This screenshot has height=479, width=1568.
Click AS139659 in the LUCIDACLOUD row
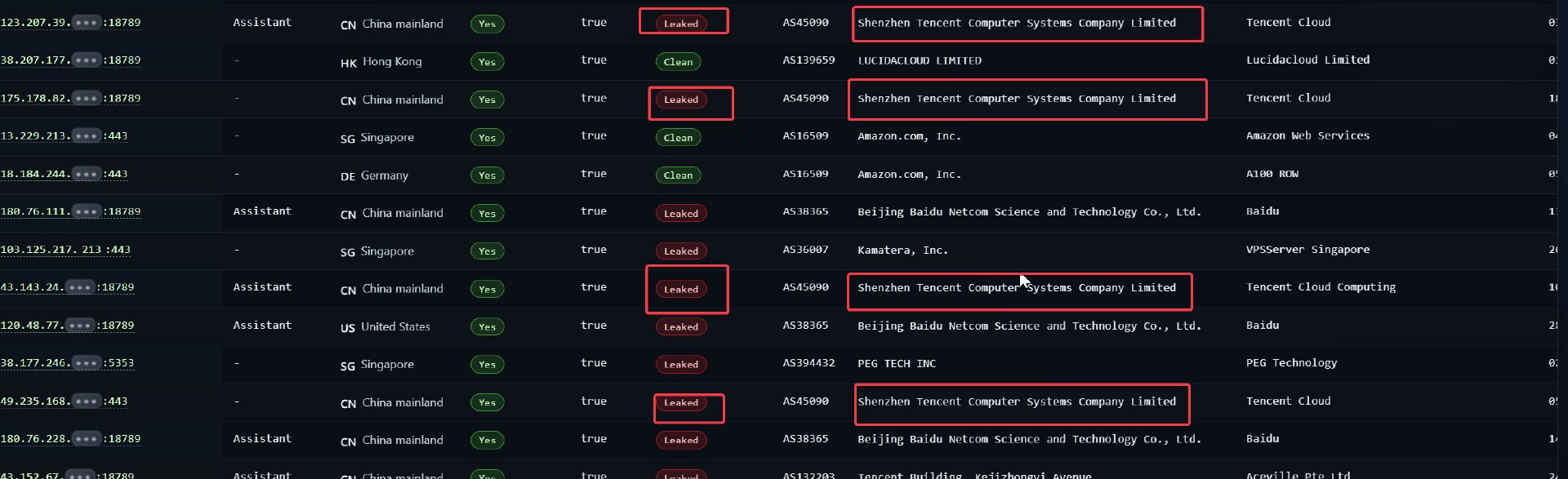(808, 60)
